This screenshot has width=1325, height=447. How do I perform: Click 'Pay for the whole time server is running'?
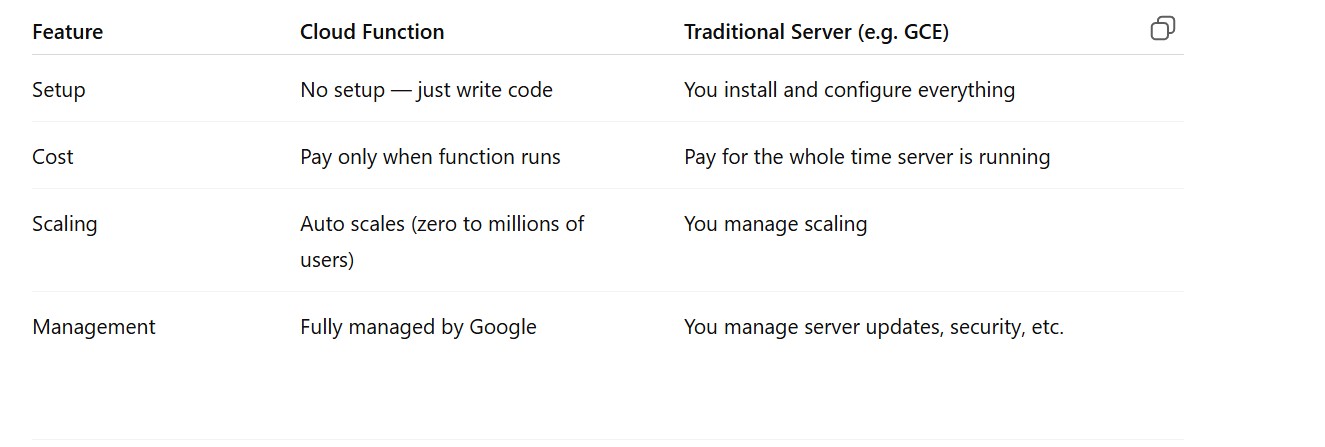tap(867, 157)
